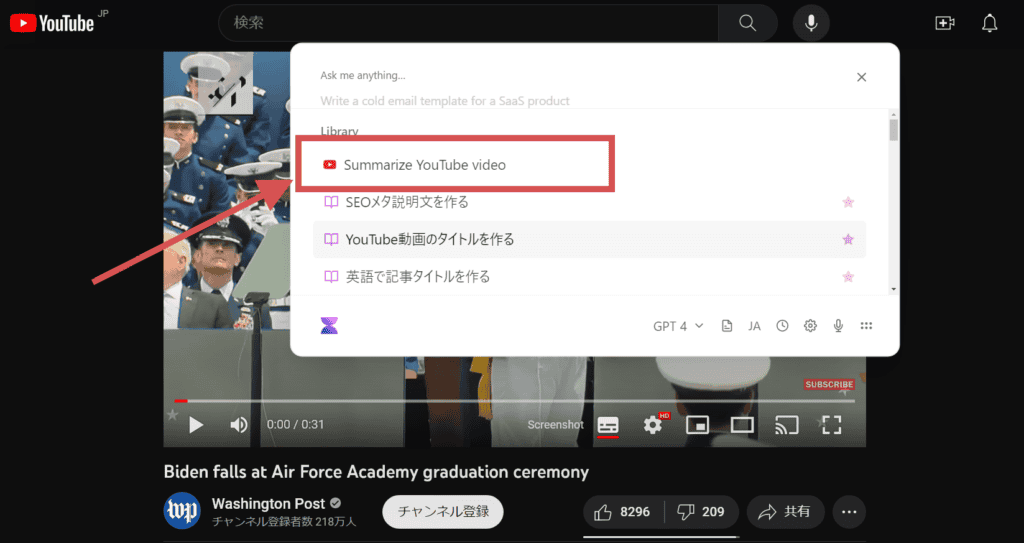This screenshot has width=1024, height=543.
Task: Open the Washington Post channel avatar
Action: tap(182, 510)
